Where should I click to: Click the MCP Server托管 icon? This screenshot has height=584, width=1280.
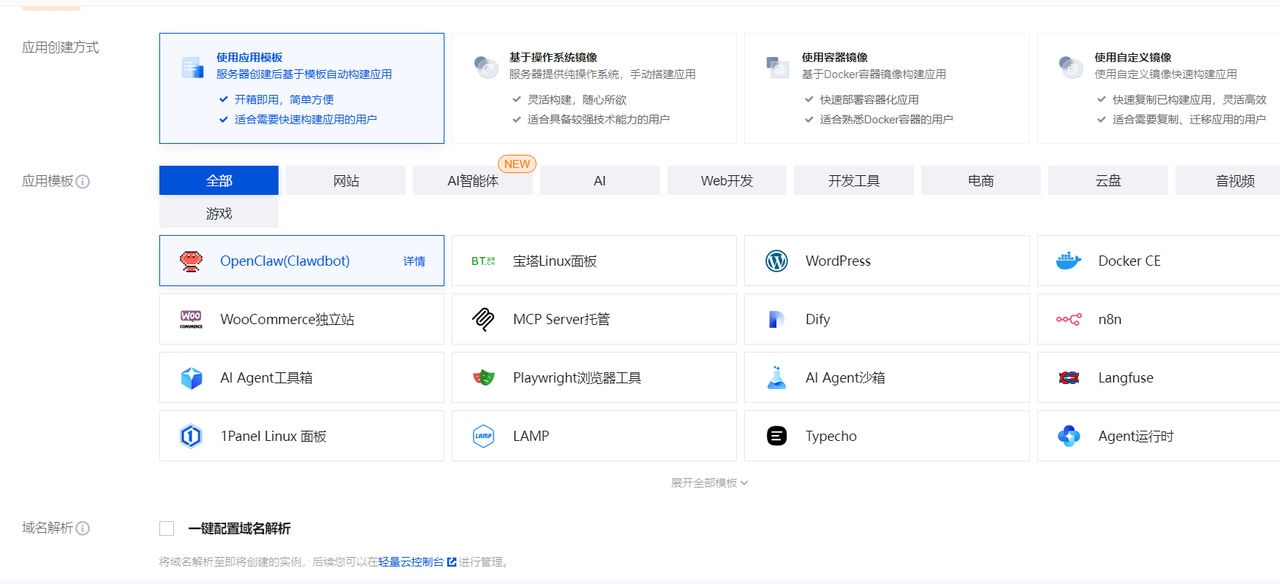(483, 319)
